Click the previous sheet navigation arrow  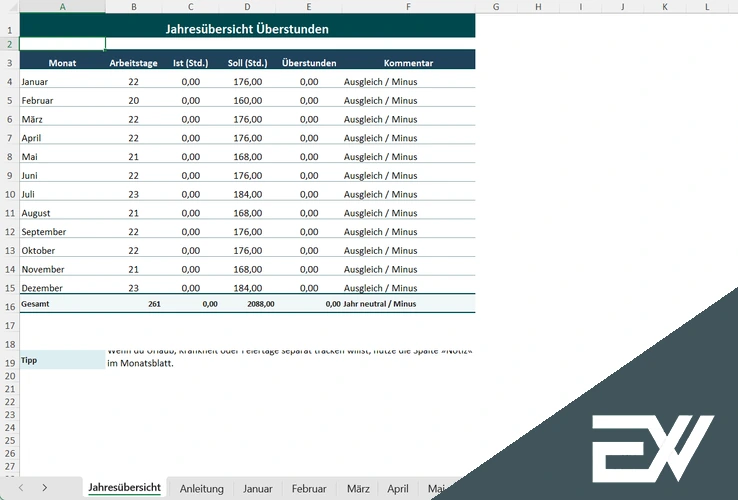21,488
